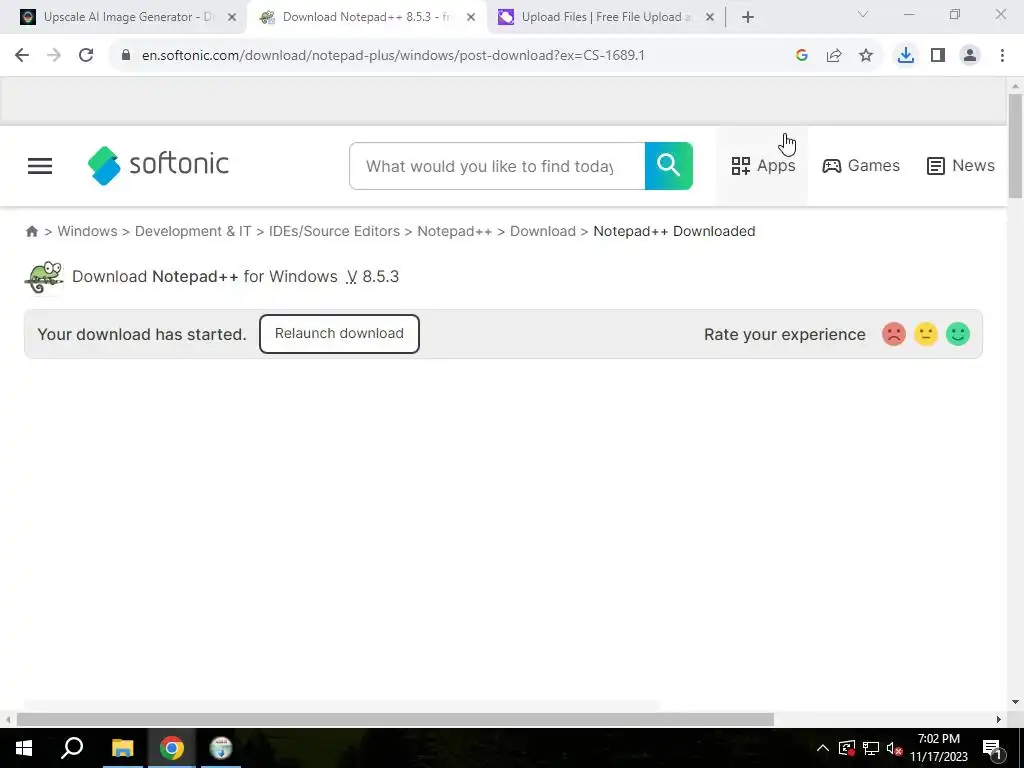This screenshot has height=768, width=1024.
Task: Open File Explorer from taskbar
Action: tap(122, 748)
